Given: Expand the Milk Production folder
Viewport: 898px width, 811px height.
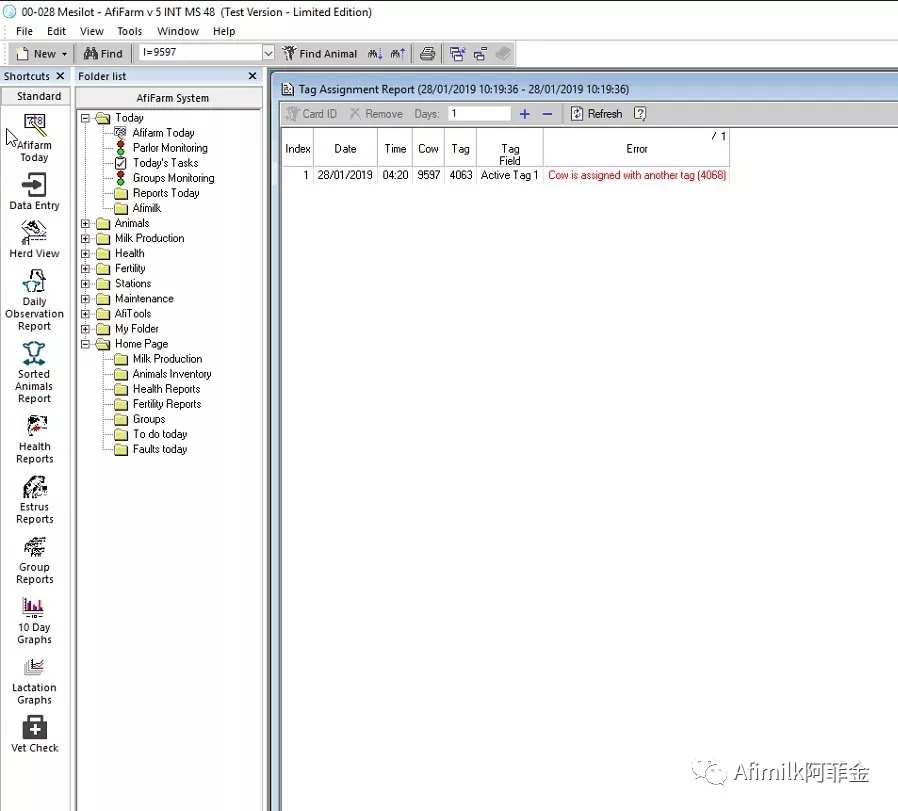Looking at the screenshot, I should [85, 238].
